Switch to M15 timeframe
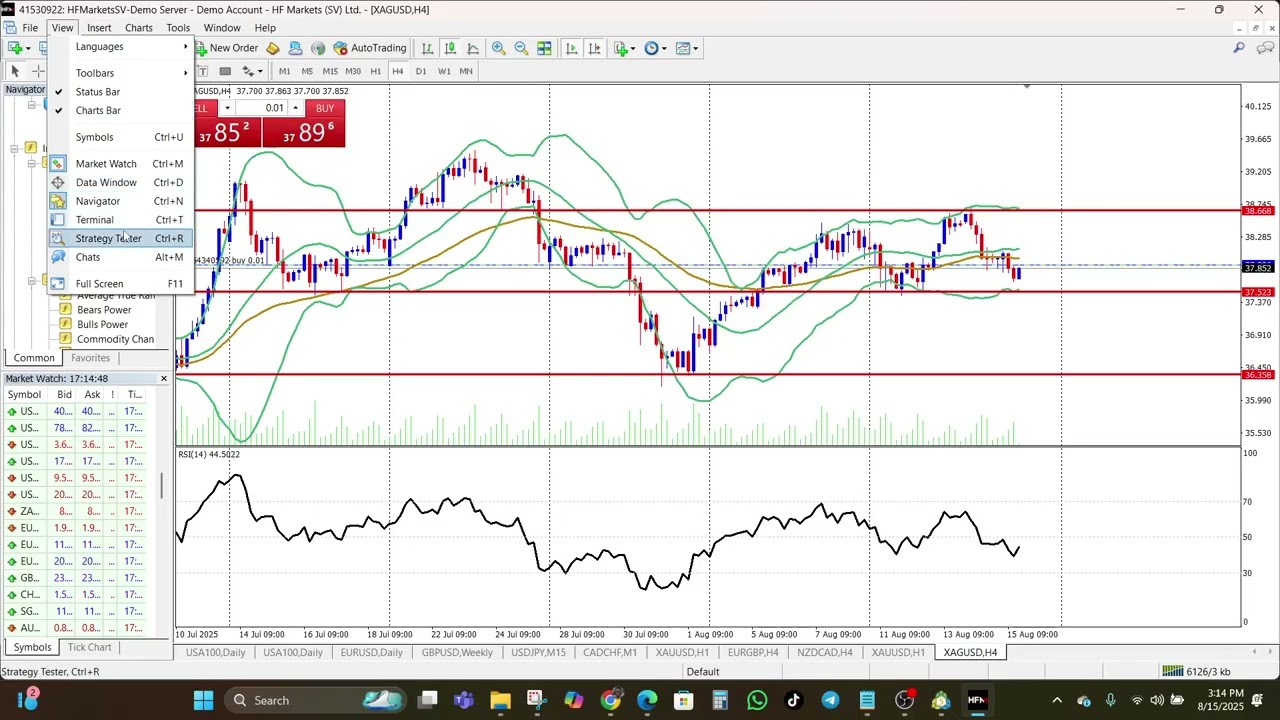The height and width of the screenshot is (720, 1280). 330,71
